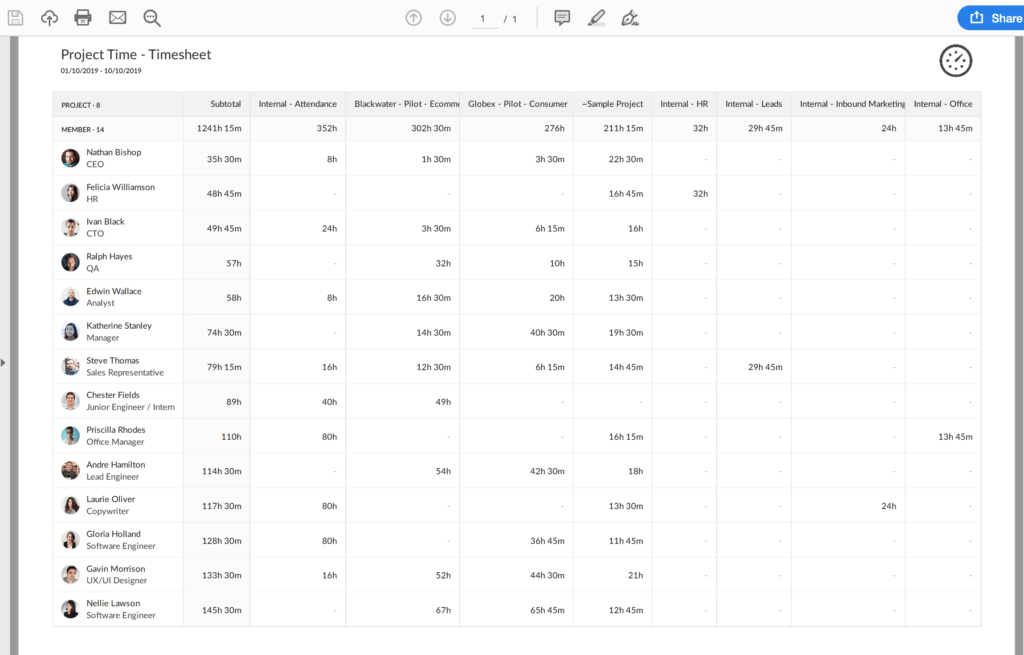Save the document using the disk icon
The height and width of the screenshot is (655, 1024).
coord(15,17)
